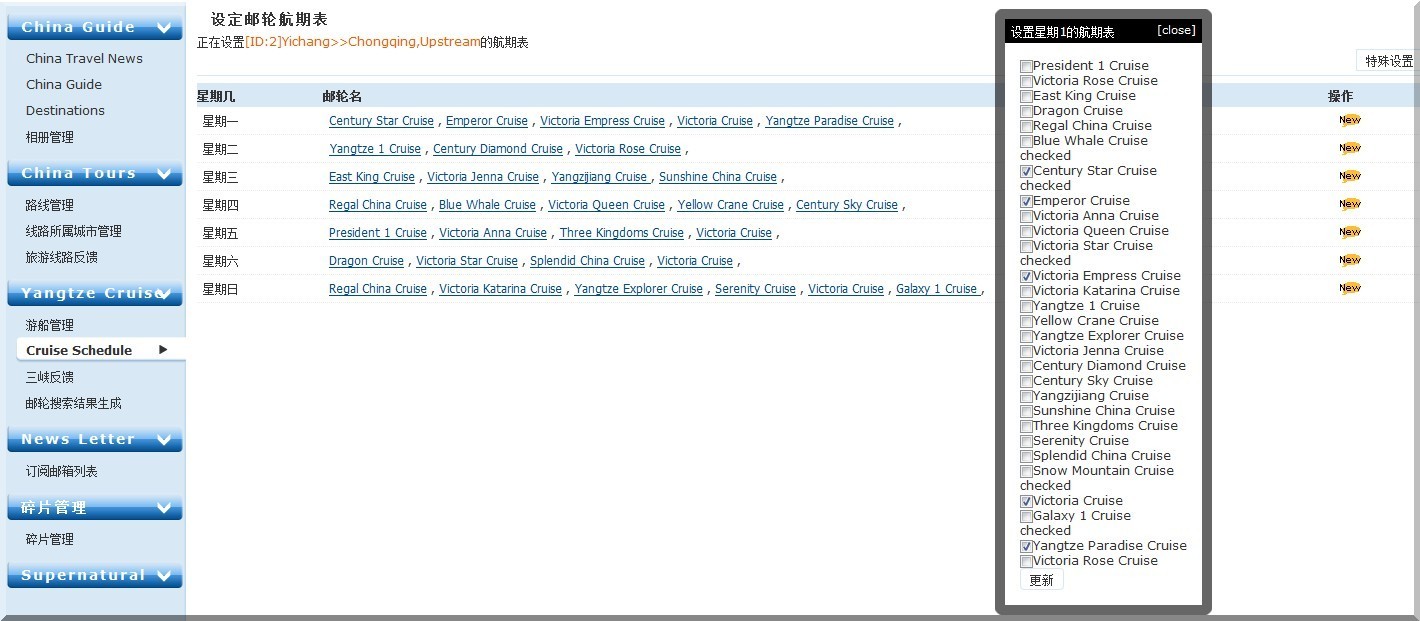Click the New icon in the 星期一 row
This screenshot has width=1420, height=621.
coord(1349,120)
